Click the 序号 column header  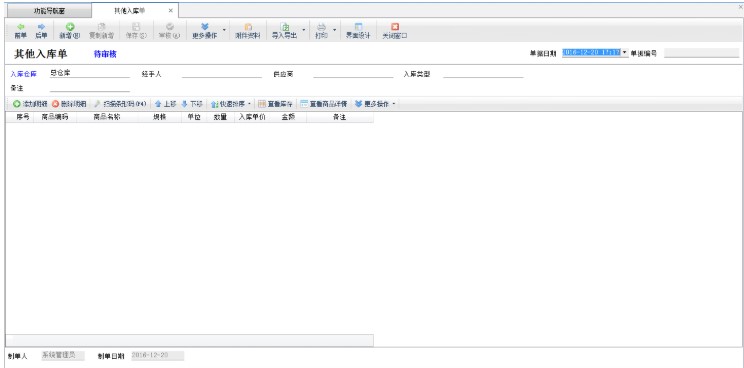click(x=20, y=117)
